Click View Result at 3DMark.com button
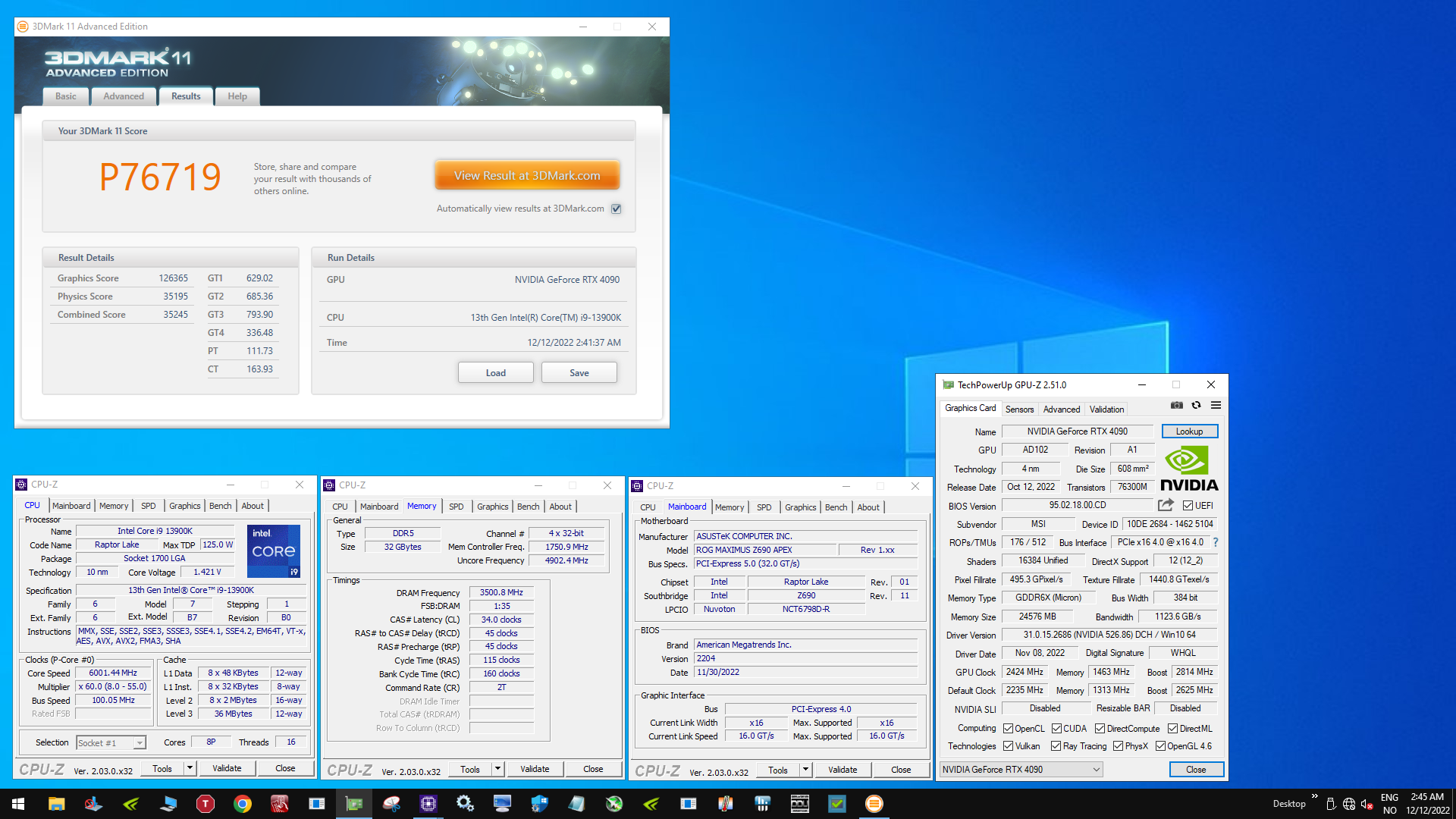Screen dimensions: 1456x819 pos(527,175)
